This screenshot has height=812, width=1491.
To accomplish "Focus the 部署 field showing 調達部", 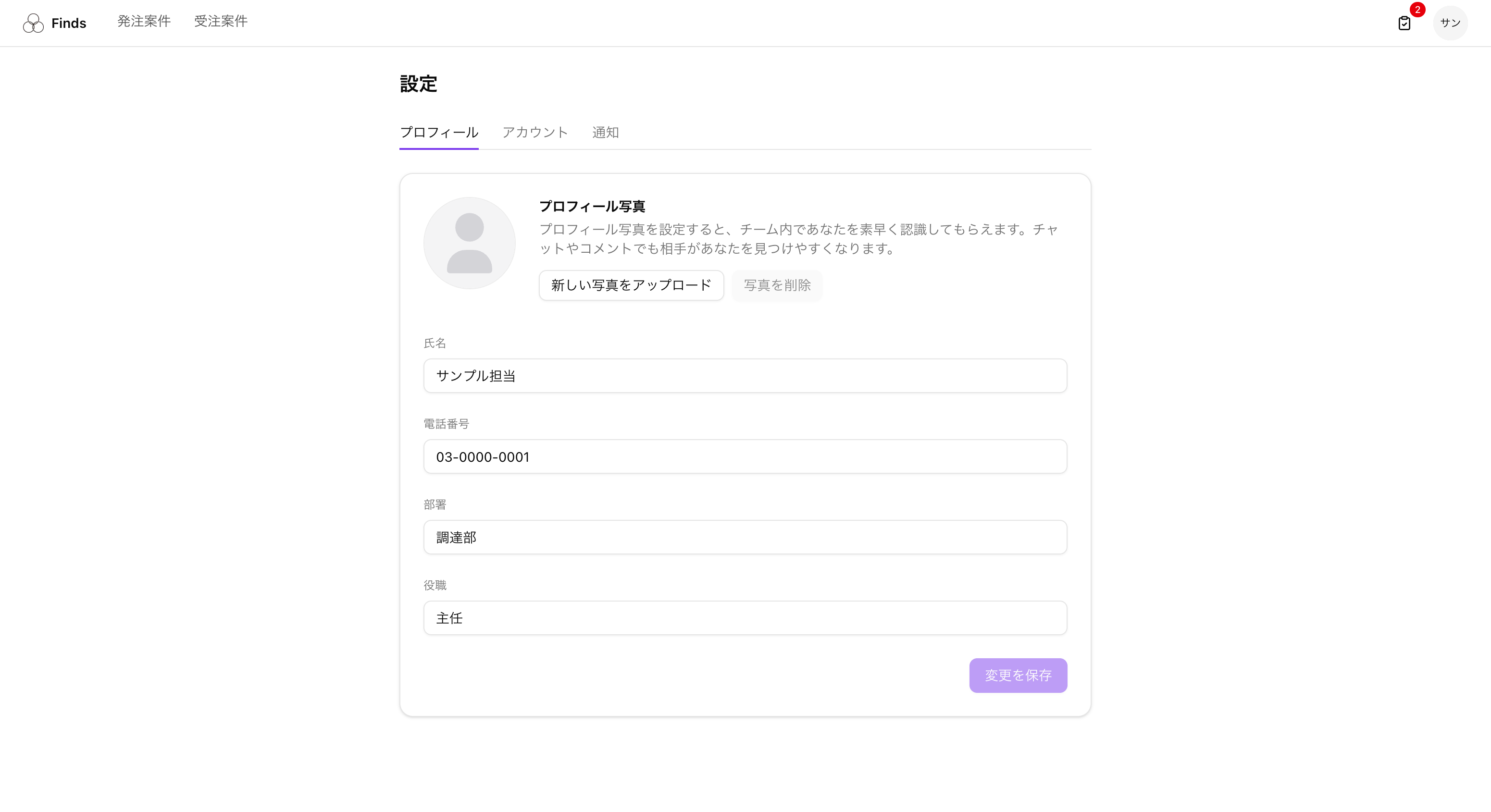I will tap(745, 537).
